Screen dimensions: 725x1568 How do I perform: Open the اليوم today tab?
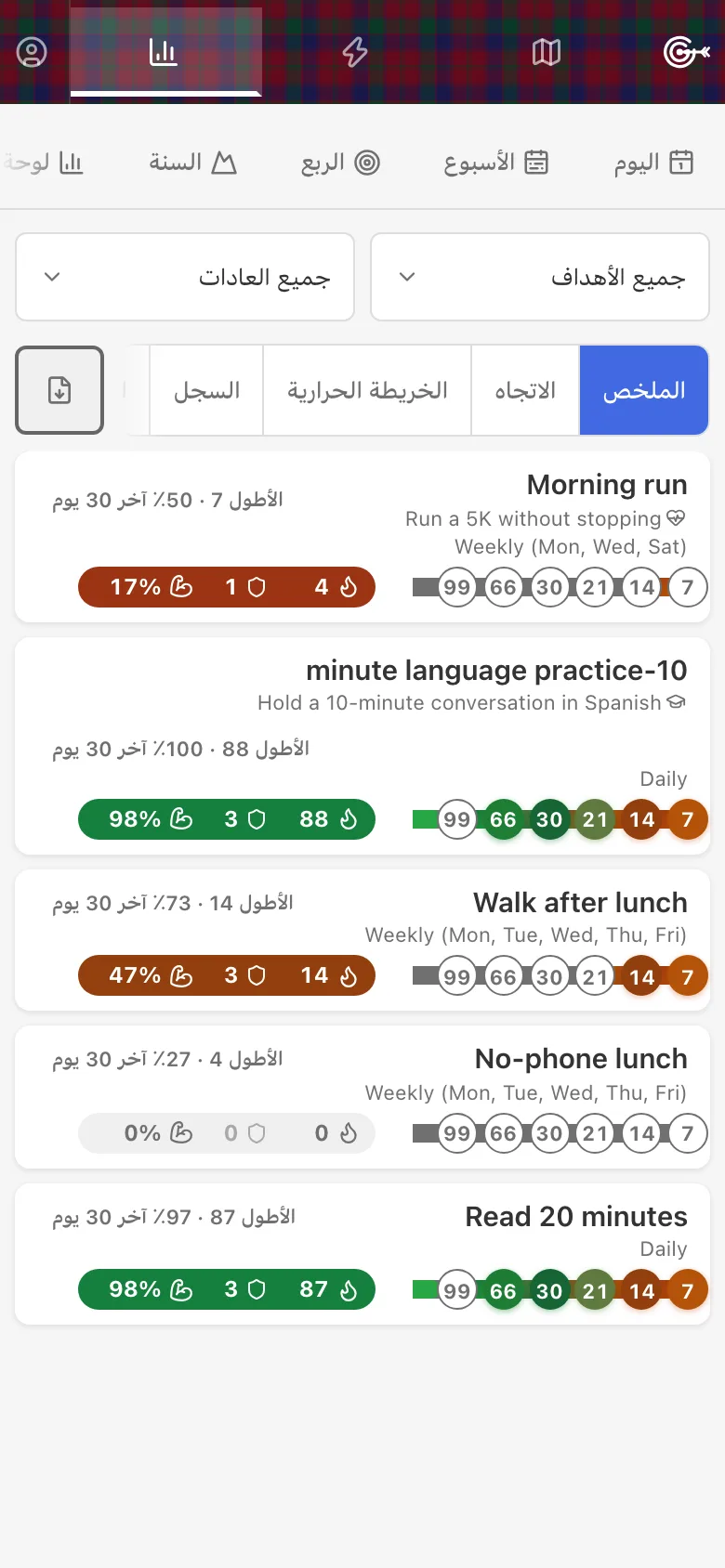click(x=653, y=163)
